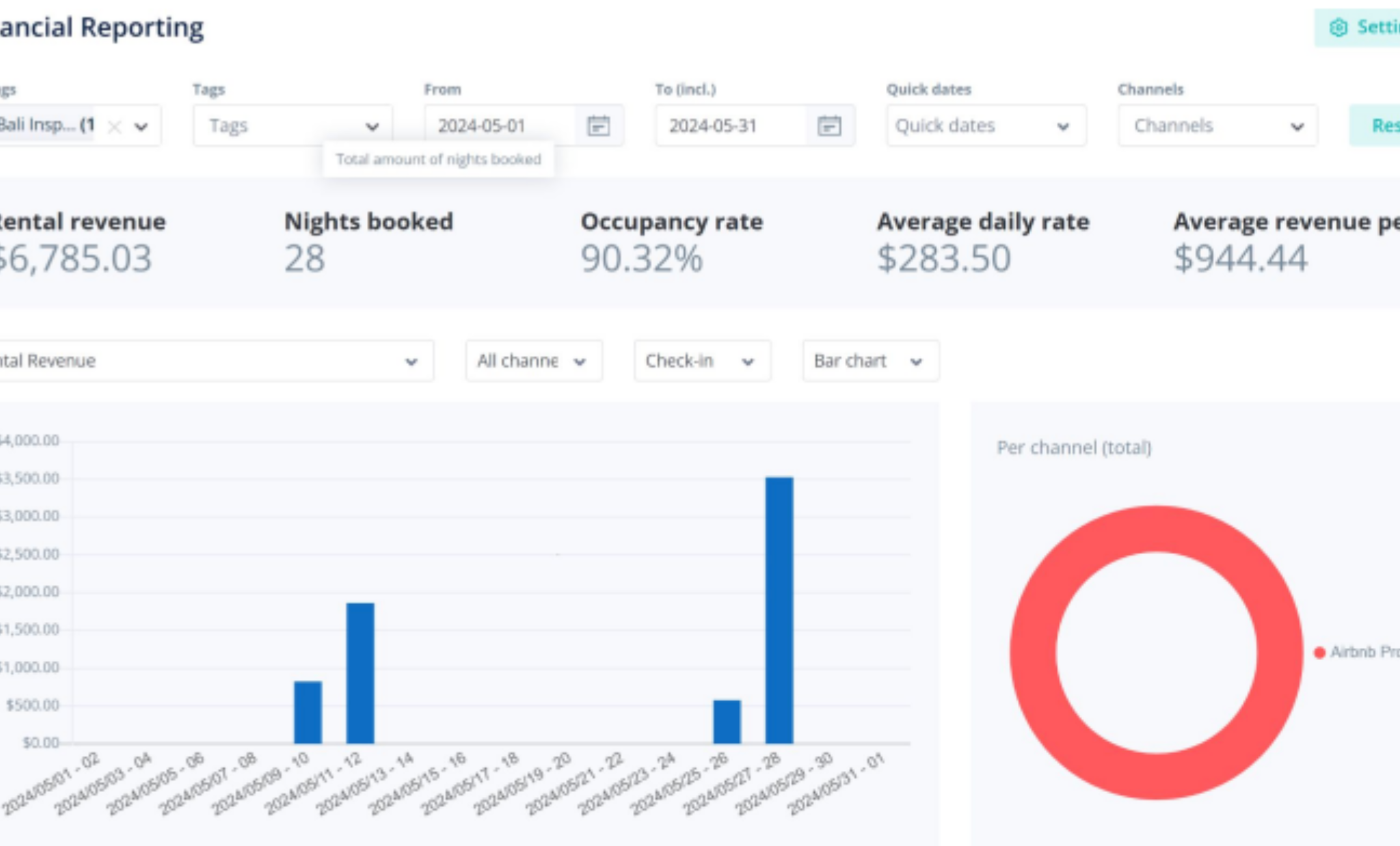
Task: Click the Rental revenue heading
Action: 82,221
